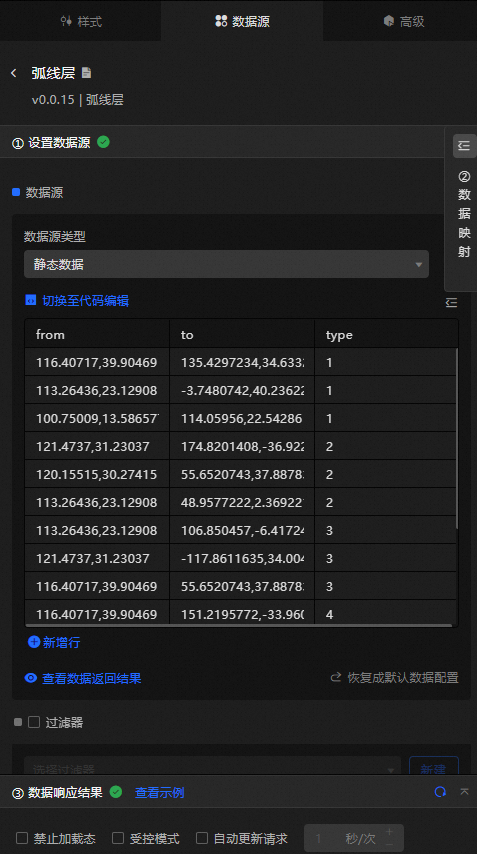Select to cell starting 135.4297234

(242, 362)
